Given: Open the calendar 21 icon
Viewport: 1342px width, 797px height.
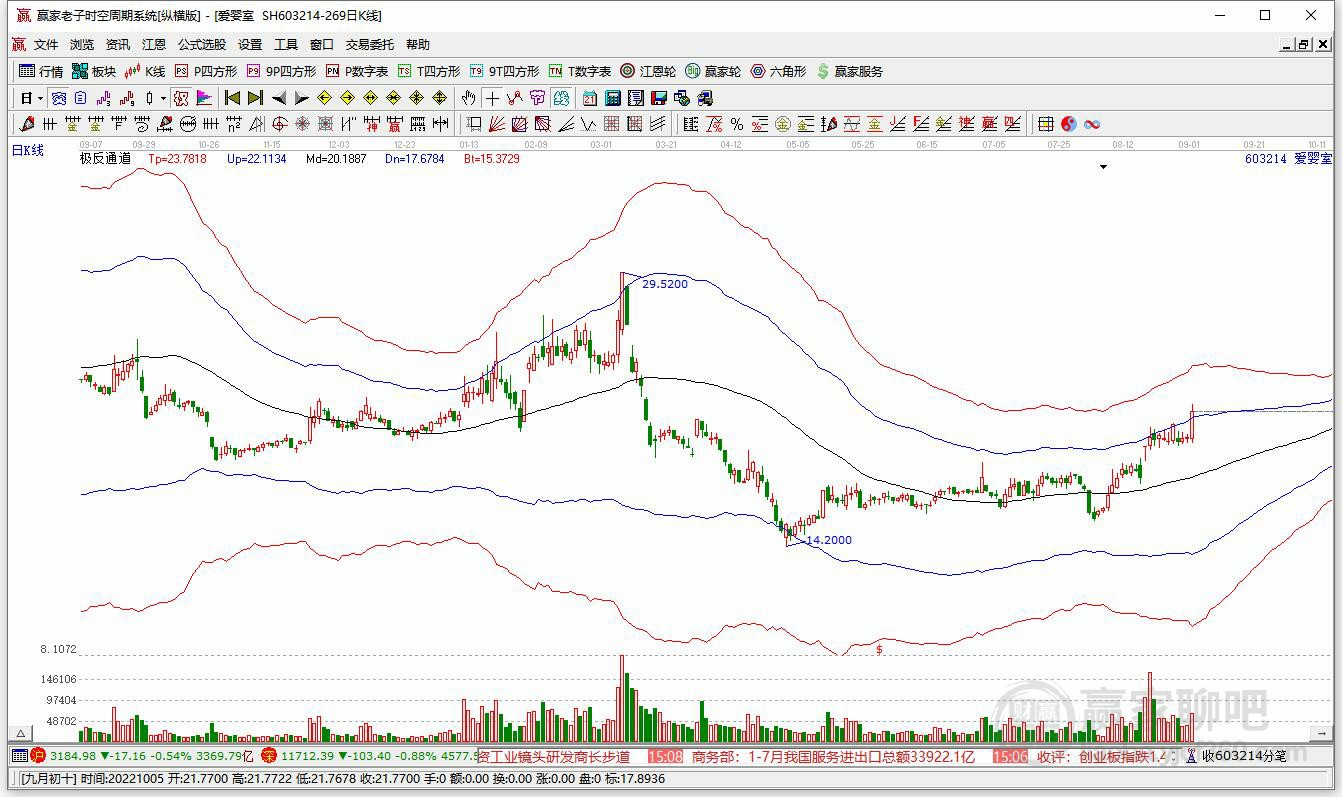Looking at the screenshot, I should click(x=589, y=98).
